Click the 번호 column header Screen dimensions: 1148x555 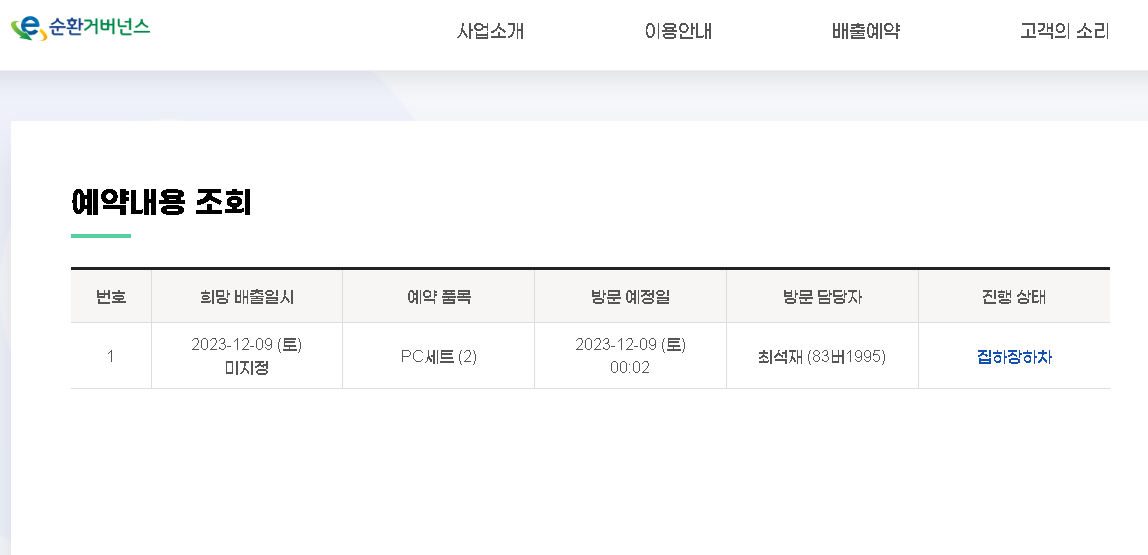click(x=111, y=297)
